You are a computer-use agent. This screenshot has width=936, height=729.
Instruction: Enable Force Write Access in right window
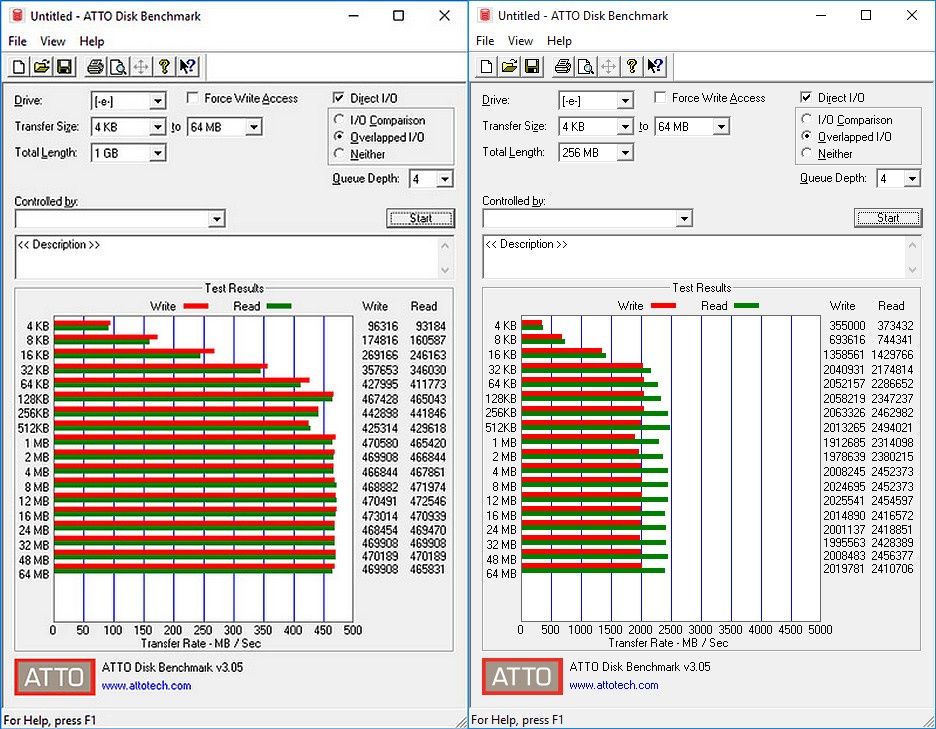pyautogui.click(x=660, y=97)
